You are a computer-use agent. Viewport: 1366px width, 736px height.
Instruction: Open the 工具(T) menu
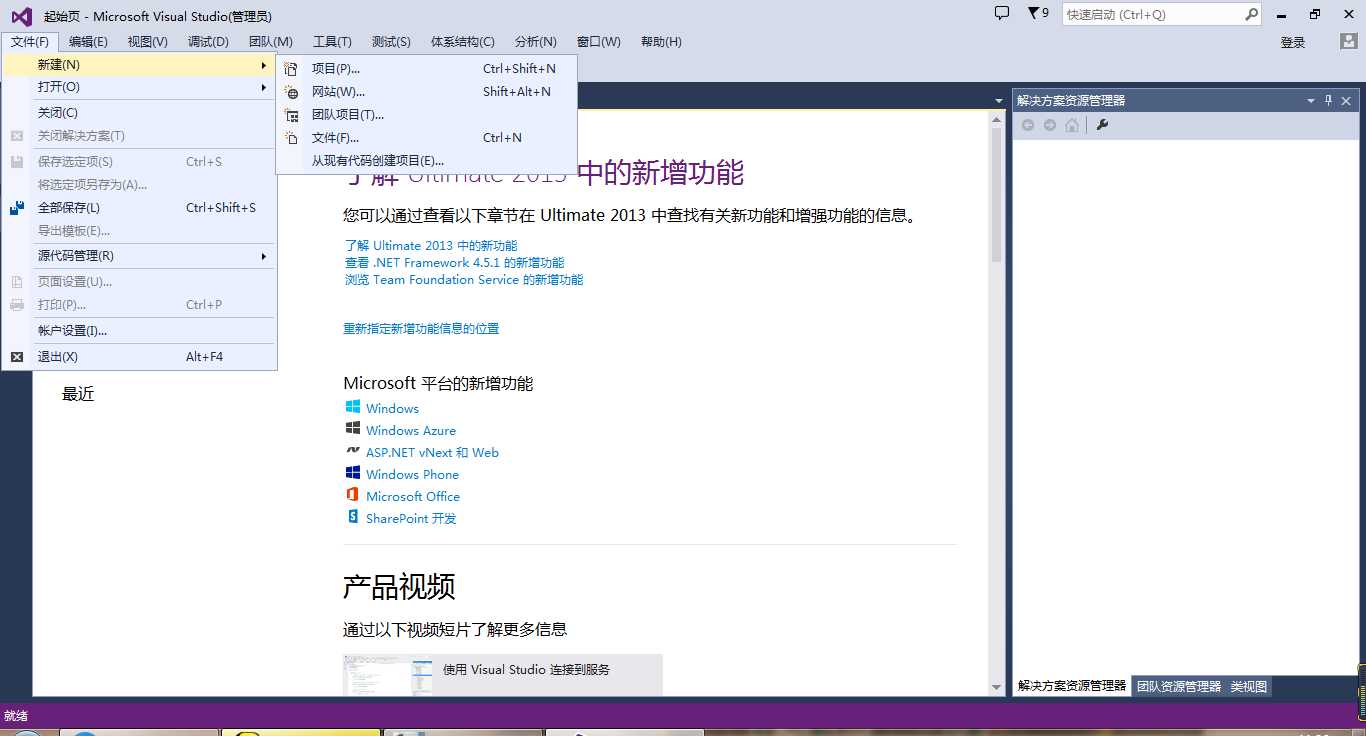pyautogui.click(x=332, y=42)
